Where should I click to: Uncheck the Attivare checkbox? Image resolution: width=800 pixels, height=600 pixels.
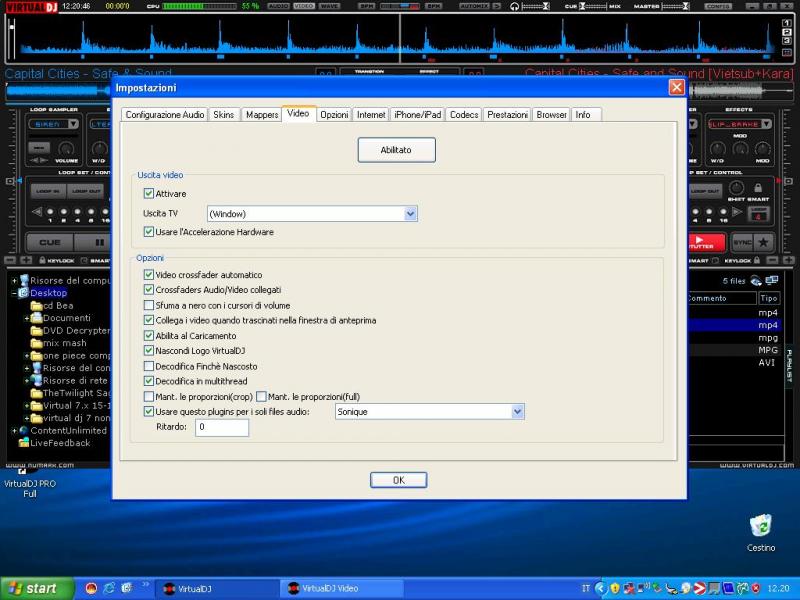pos(149,194)
